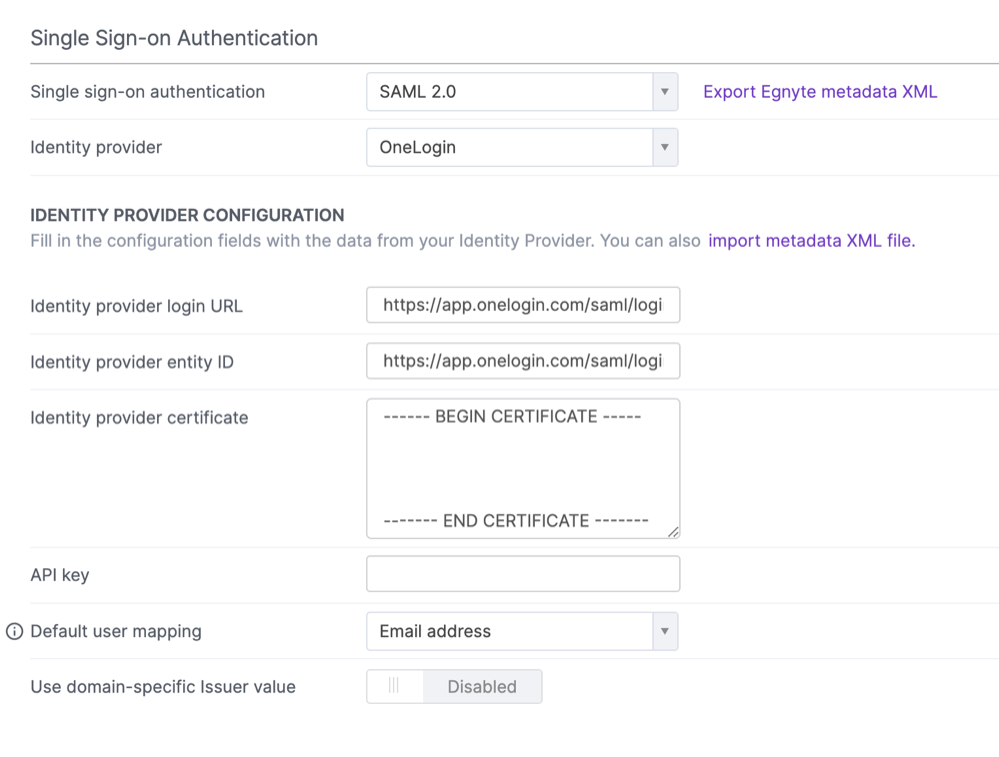The width and height of the screenshot is (999, 757).
Task: Click the striped grip on the Issuer toggle
Action: (x=394, y=686)
